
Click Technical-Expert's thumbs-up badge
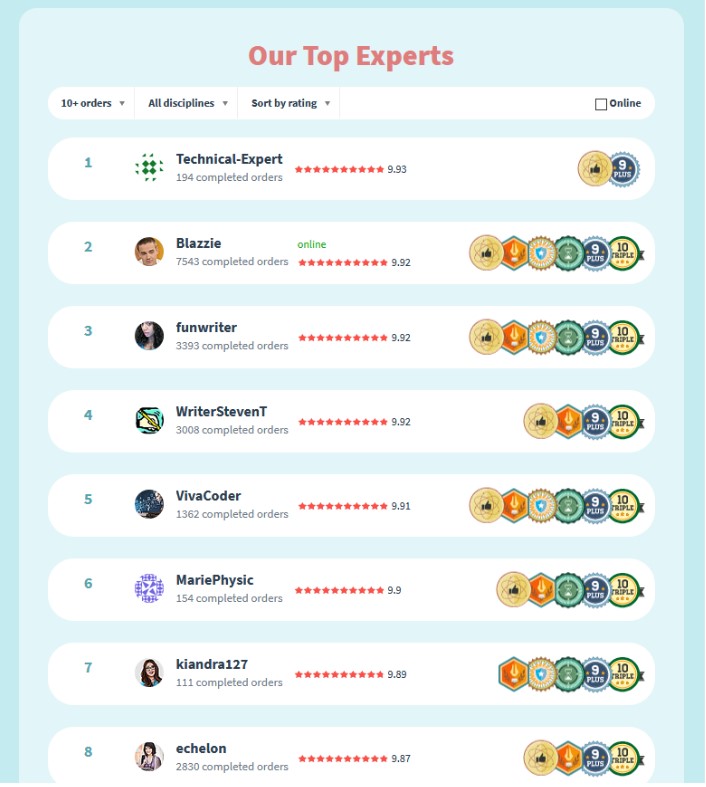595,169
